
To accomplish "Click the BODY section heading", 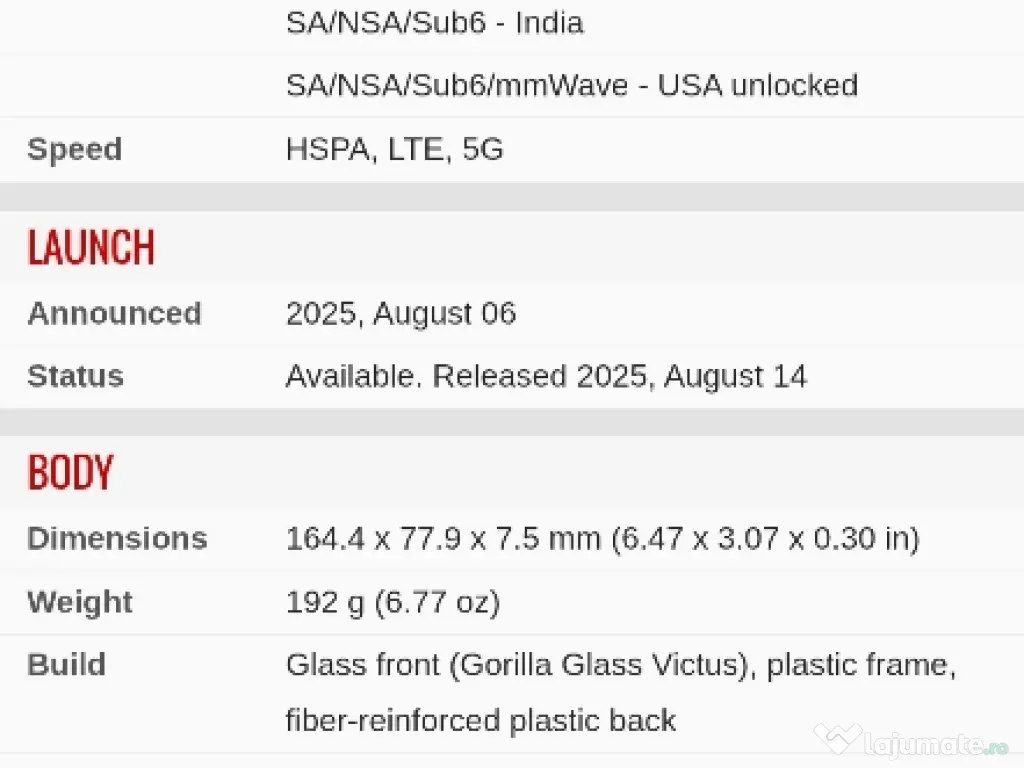I will (70, 472).
